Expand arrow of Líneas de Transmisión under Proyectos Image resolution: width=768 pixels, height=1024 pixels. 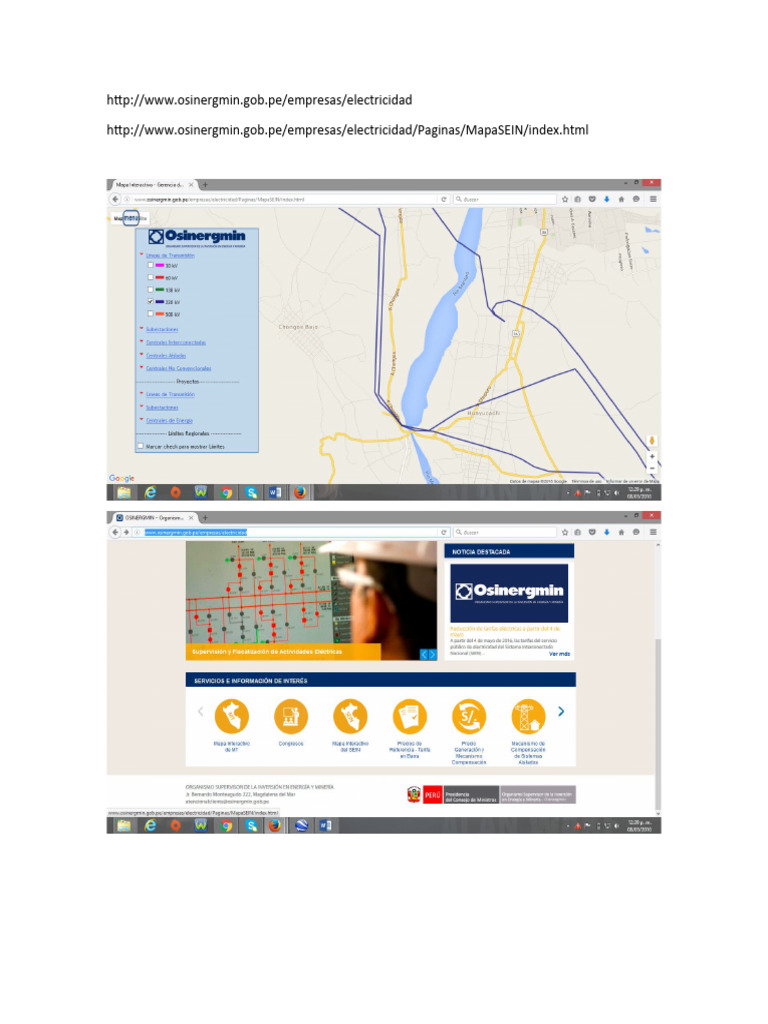(141, 394)
